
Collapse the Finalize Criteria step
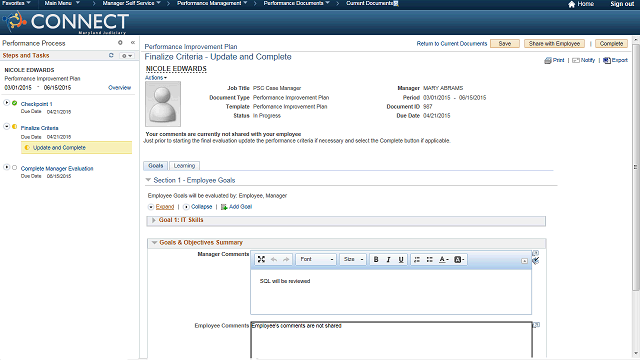[x=7, y=127]
